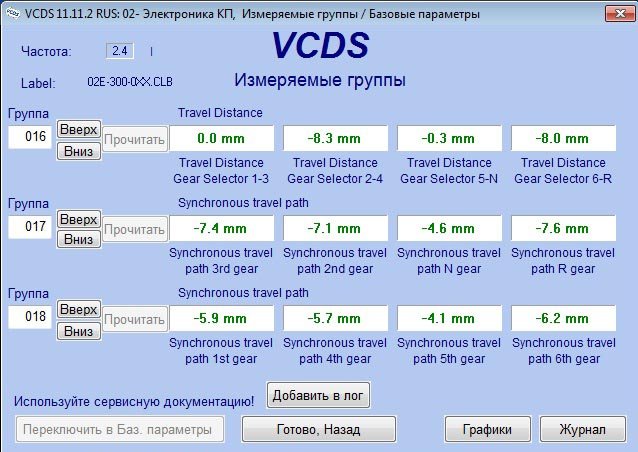This screenshot has height=452, width=638.
Task: Close the VCDS measuring groups window
Action: (620, 13)
